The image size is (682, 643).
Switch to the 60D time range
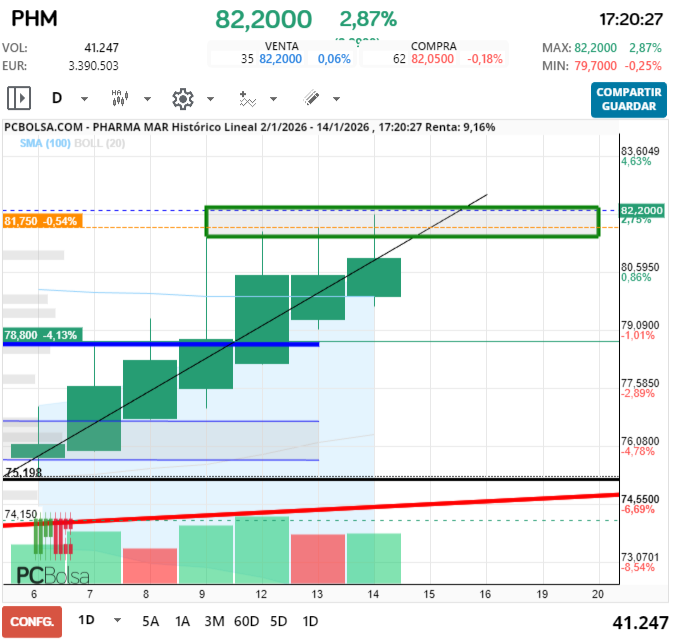tap(246, 620)
